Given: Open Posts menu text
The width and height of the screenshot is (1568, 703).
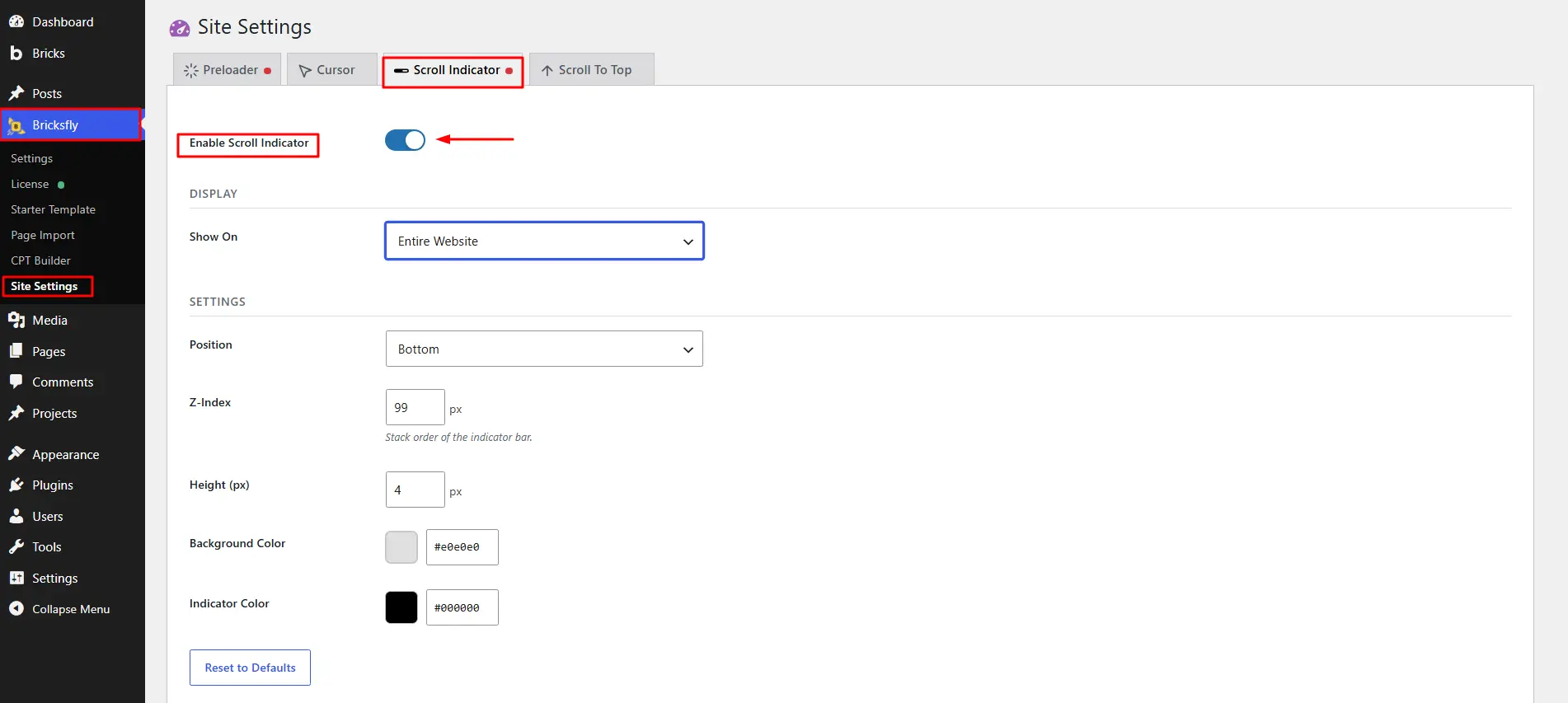Looking at the screenshot, I should [x=47, y=93].
